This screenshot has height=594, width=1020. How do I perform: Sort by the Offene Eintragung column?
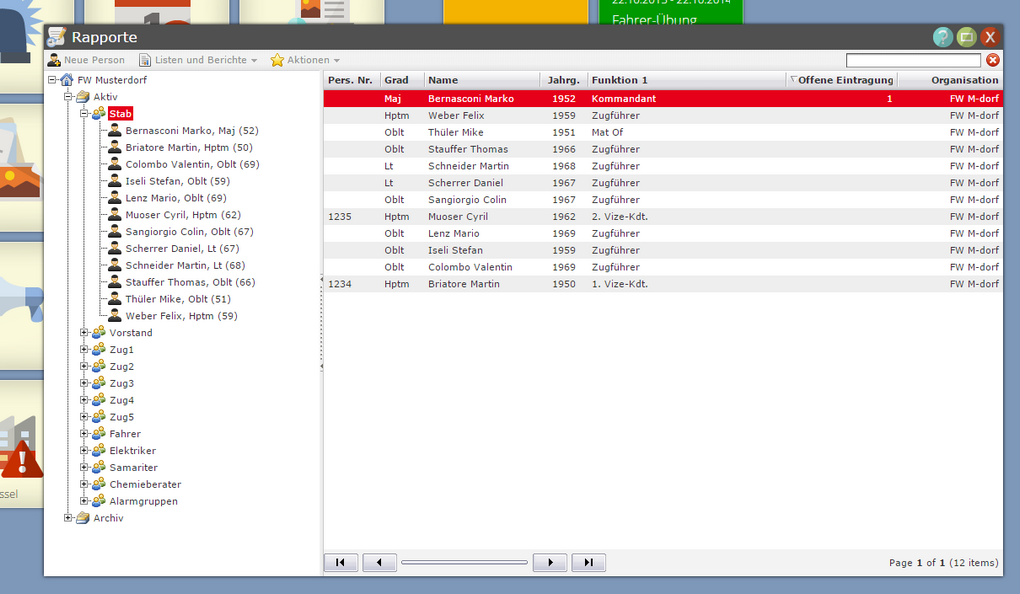(x=844, y=80)
